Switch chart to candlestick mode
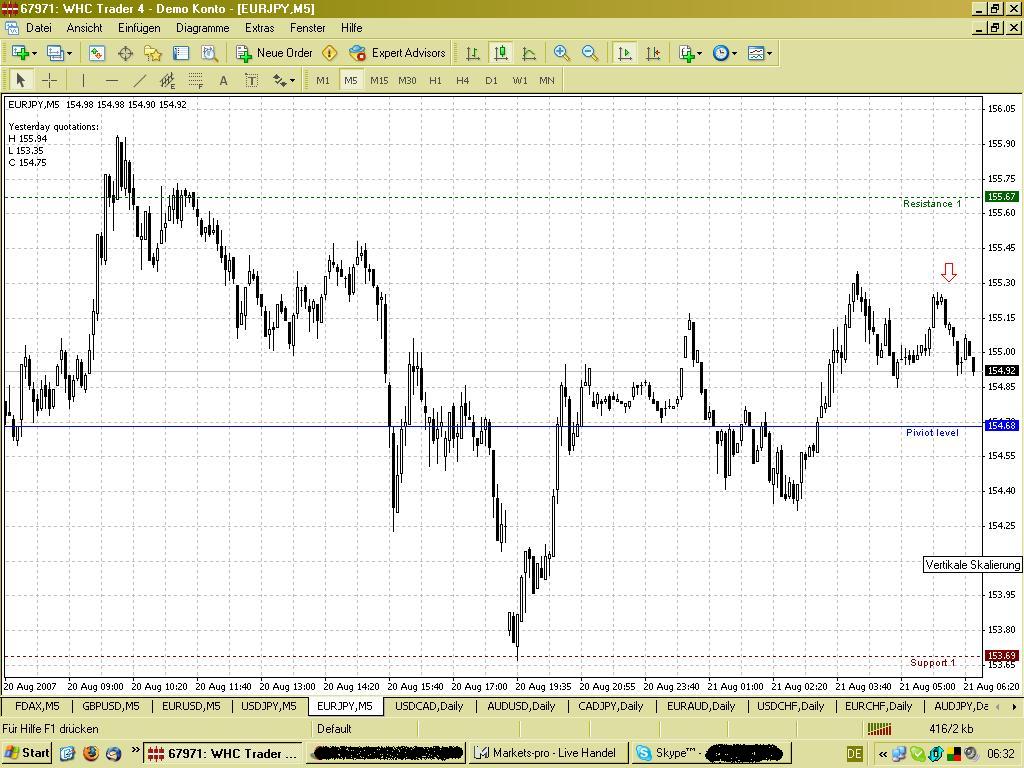This screenshot has height=768, width=1024. click(x=501, y=53)
